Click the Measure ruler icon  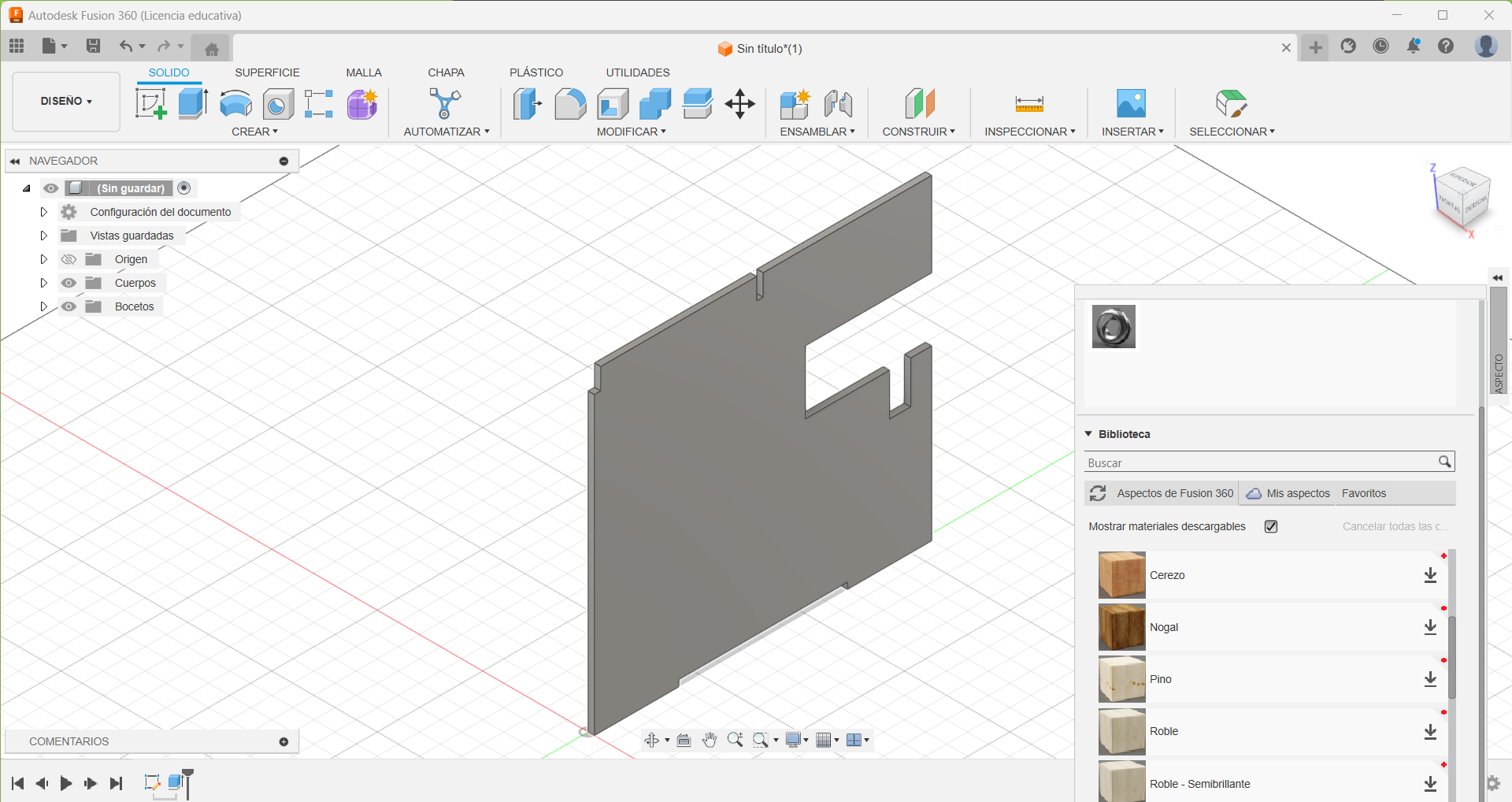(x=1029, y=103)
